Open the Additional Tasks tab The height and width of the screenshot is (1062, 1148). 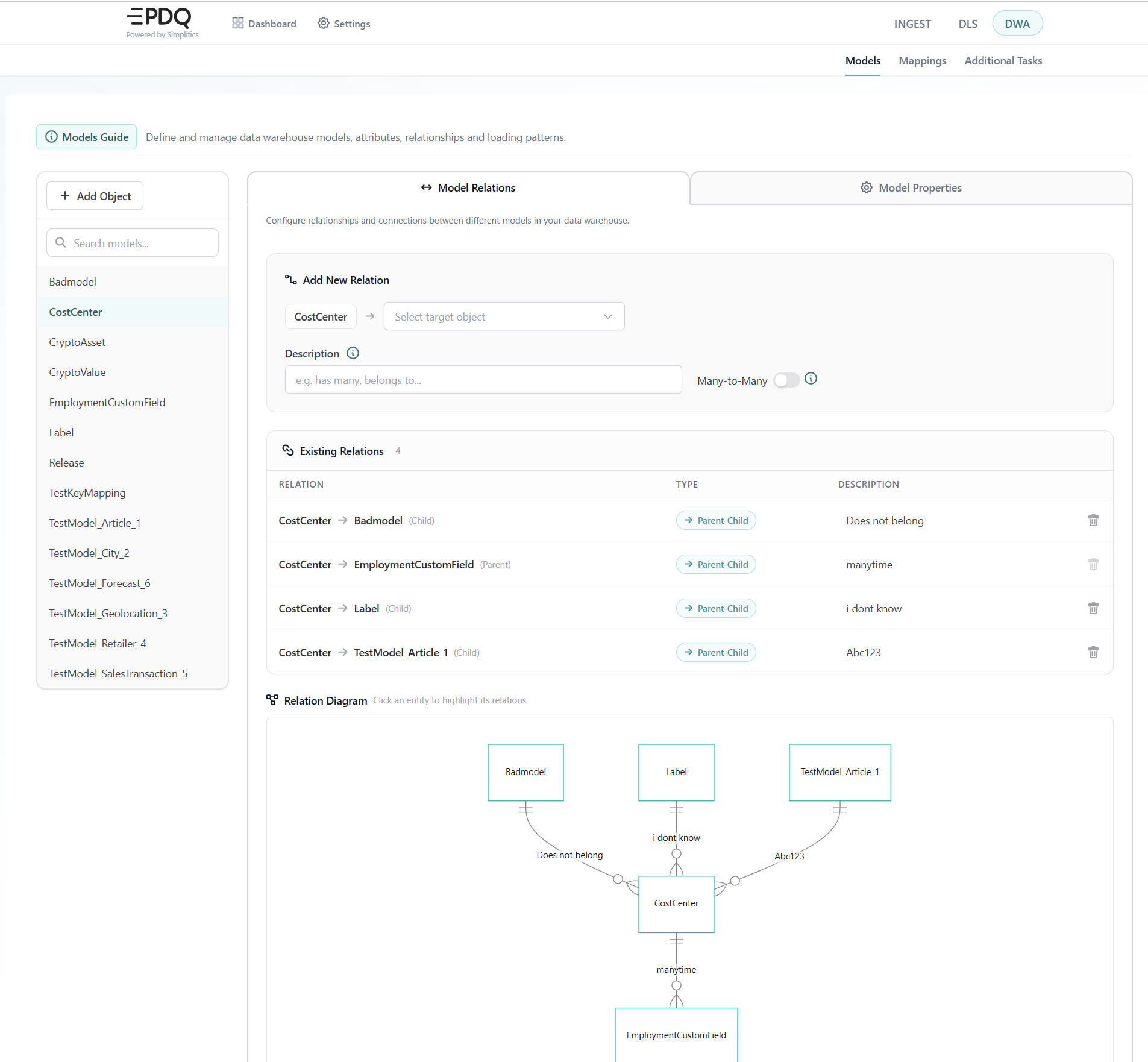[x=1003, y=61]
